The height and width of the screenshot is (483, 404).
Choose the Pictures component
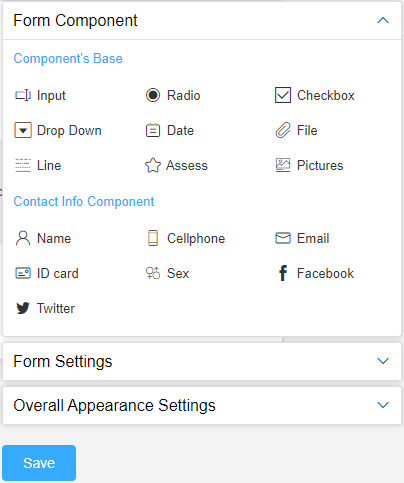coord(309,165)
